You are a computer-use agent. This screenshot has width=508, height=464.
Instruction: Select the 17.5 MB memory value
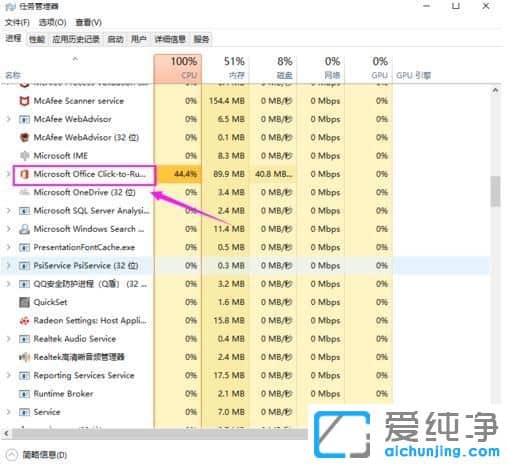click(229, 376)
